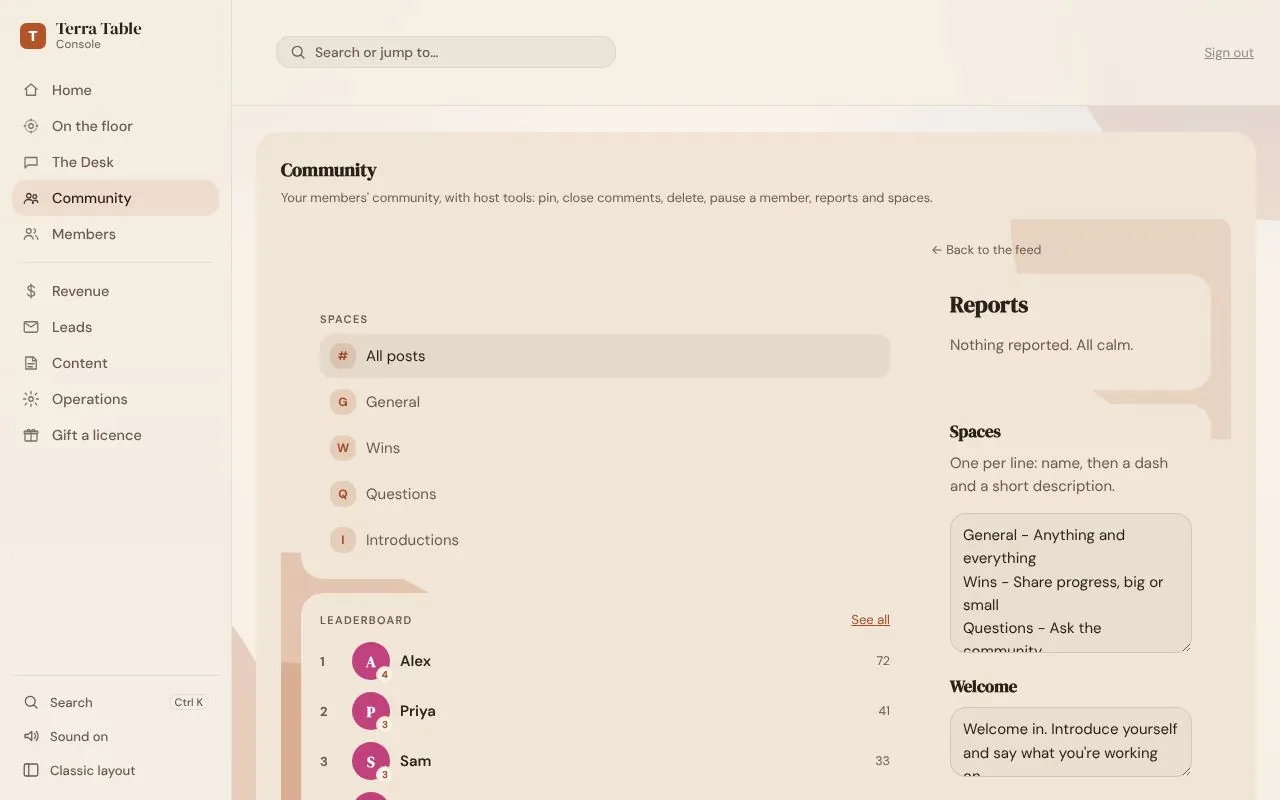Focus the Search or jump to field
Viewport: 1280px width, 800px height.
click(x=446, y=52)
